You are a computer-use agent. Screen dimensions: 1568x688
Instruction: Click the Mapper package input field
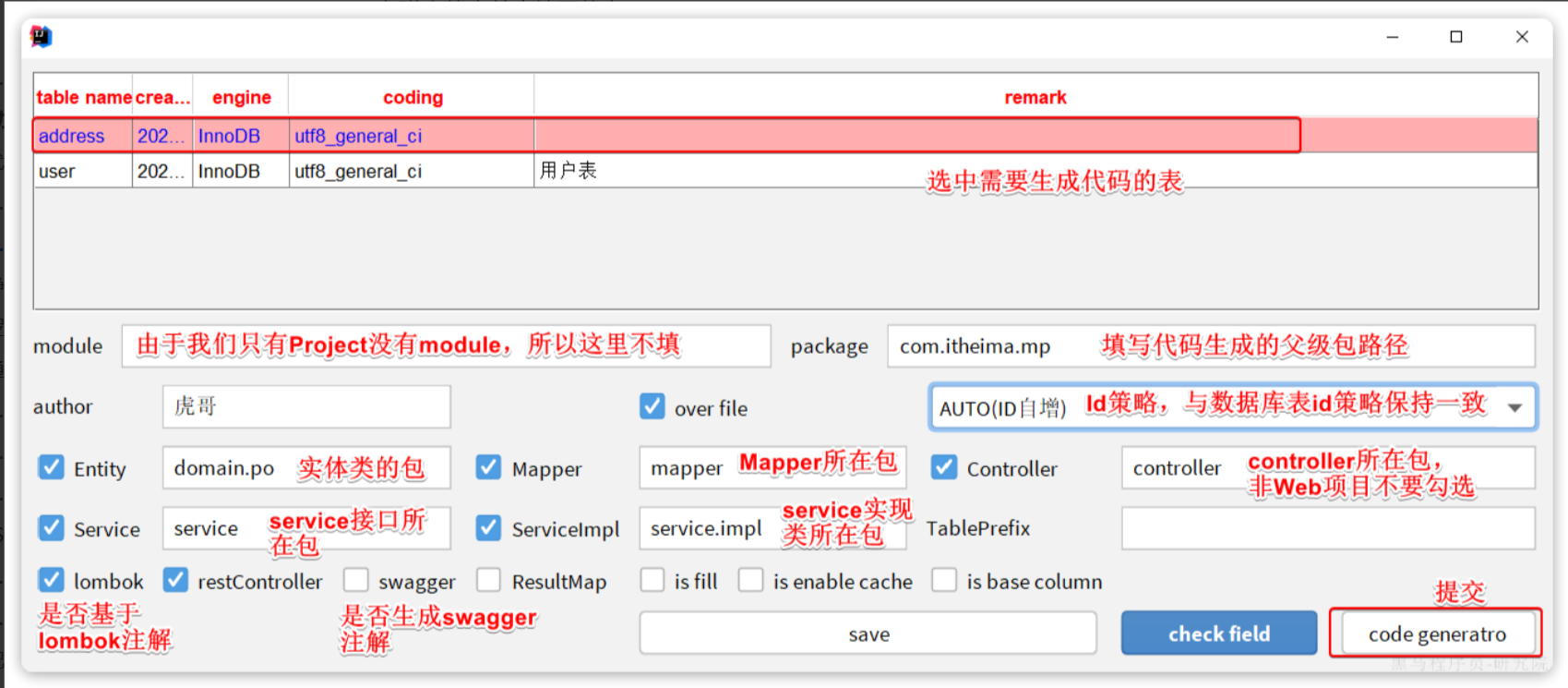point(772,467)
